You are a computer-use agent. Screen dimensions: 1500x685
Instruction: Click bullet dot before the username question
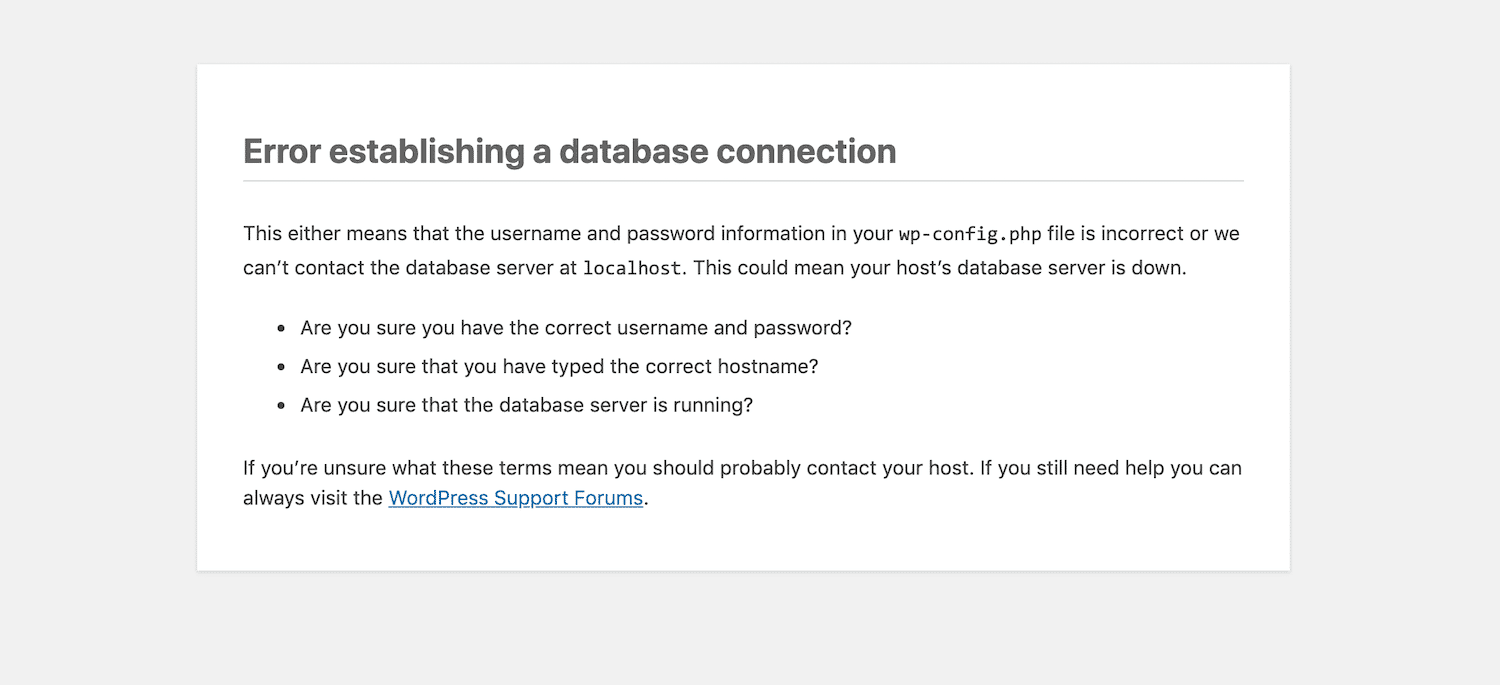point(281,328)
